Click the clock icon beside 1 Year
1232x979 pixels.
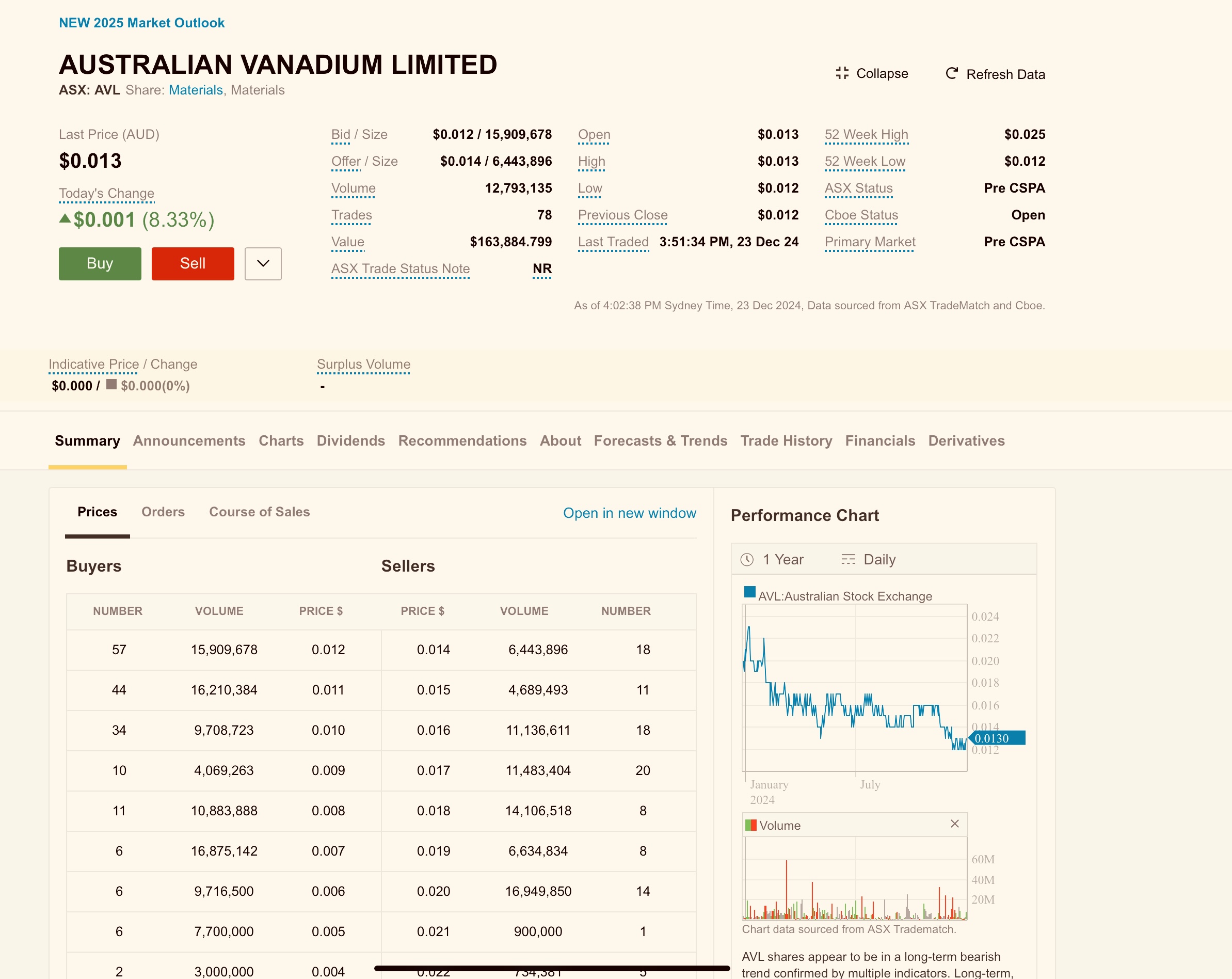pyautogui.click(x=747, y=560)
